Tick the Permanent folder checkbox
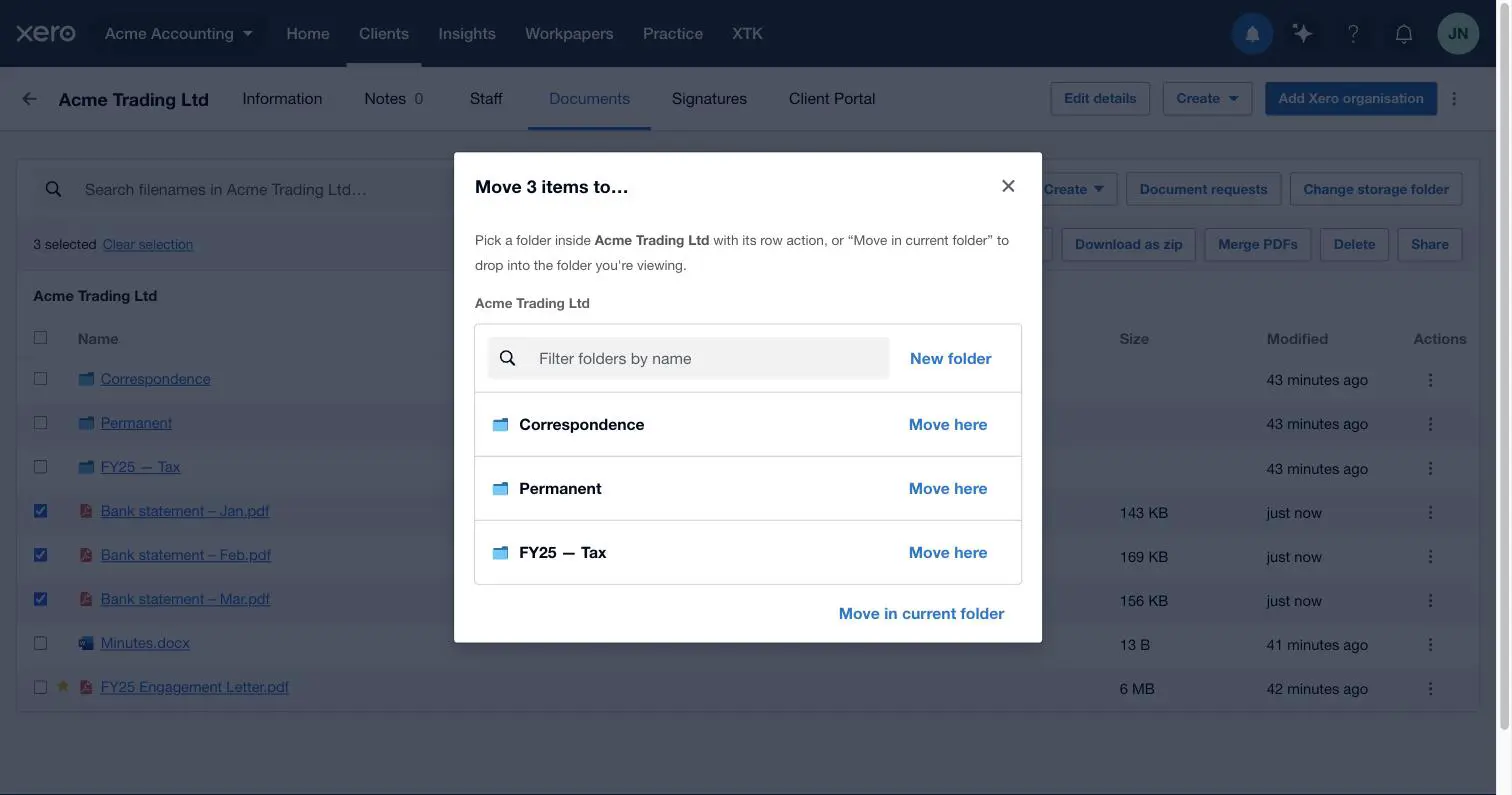Viewport: 1512px width, 795px height. [40, 423]
